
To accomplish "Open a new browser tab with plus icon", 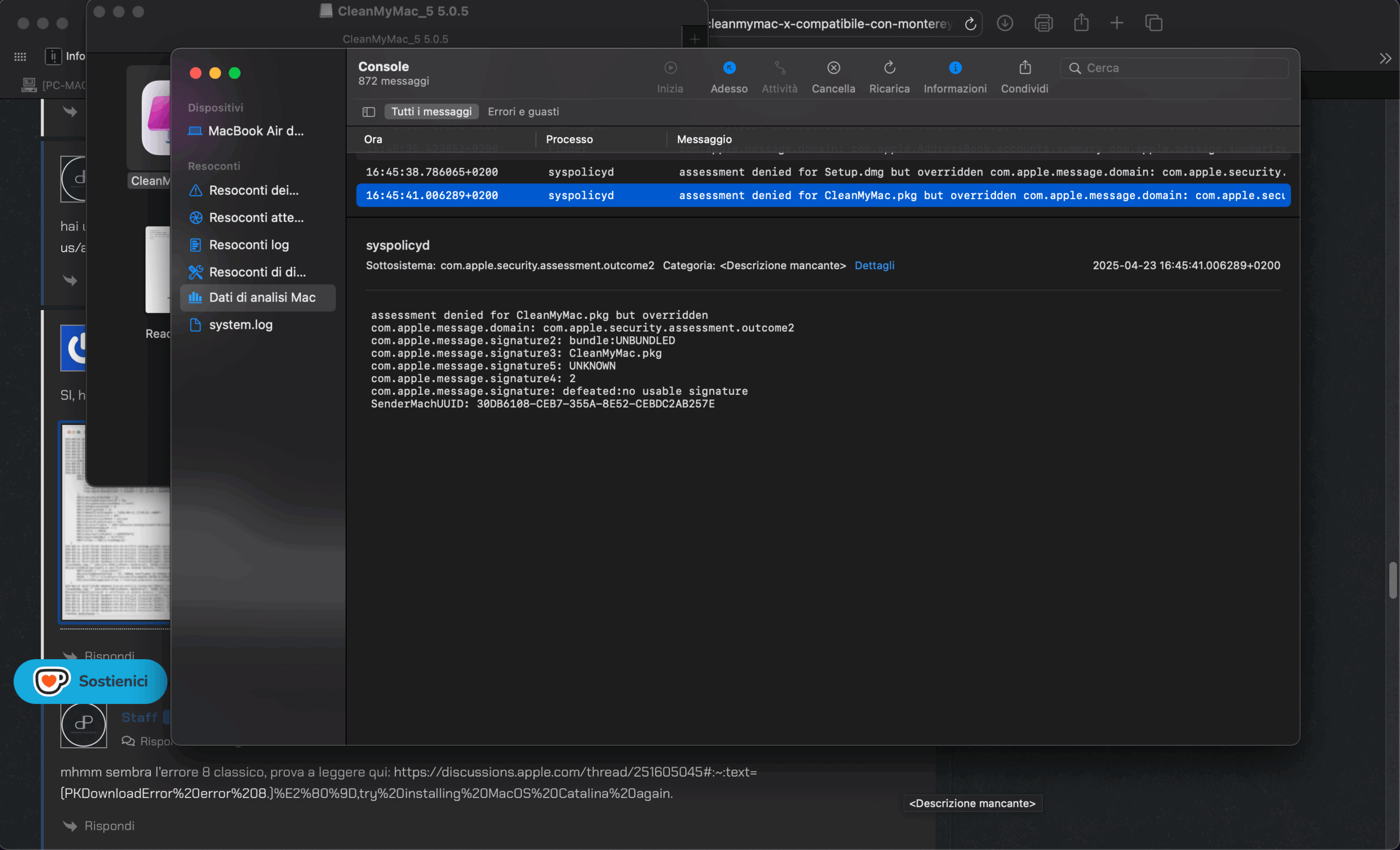I will tap(1117, 23).
